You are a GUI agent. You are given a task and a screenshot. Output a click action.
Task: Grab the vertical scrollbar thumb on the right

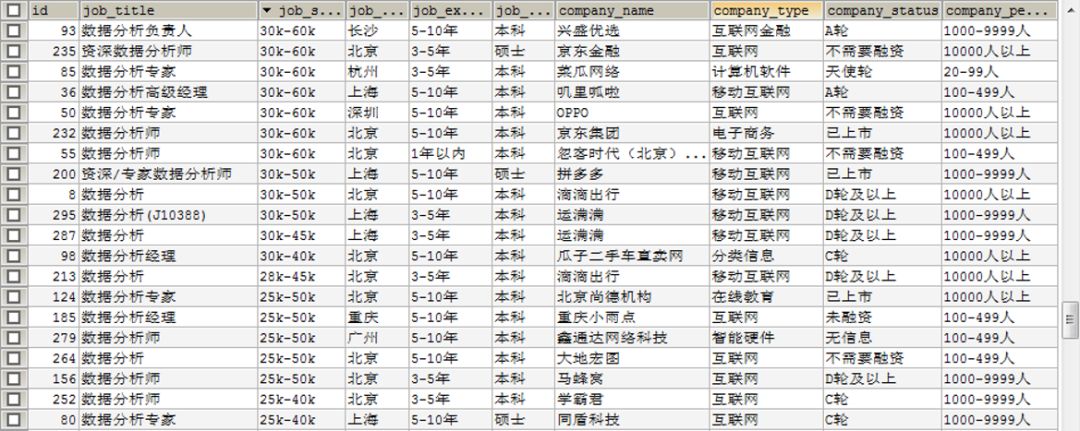[1070, 319]
